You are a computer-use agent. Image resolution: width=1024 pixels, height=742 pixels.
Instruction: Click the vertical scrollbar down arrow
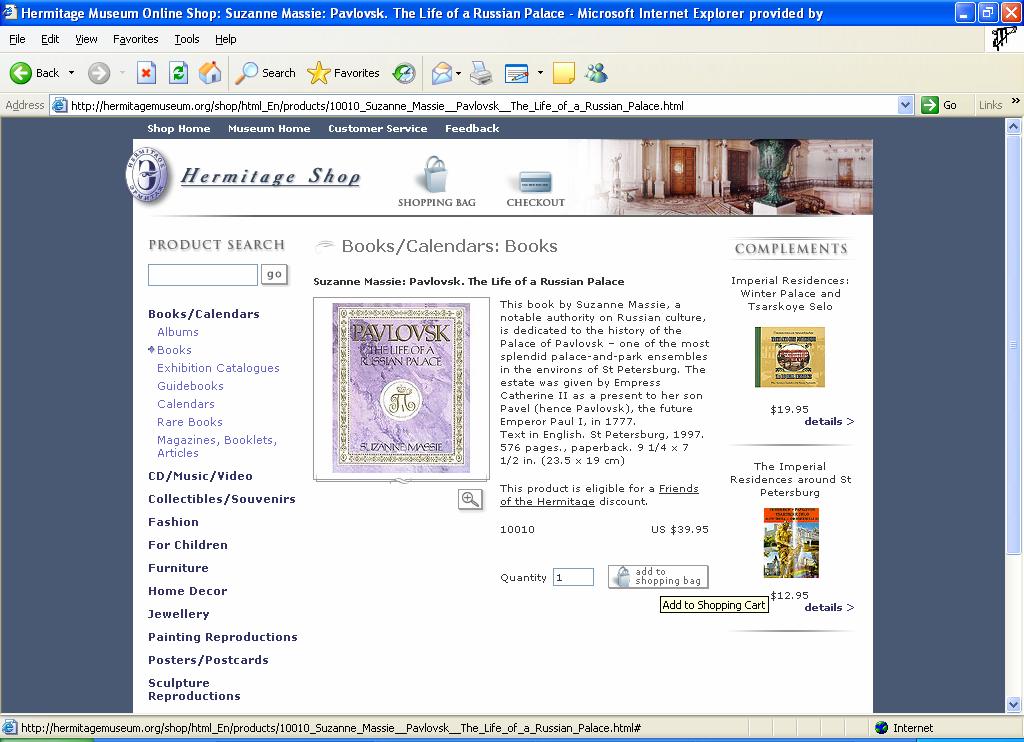coord(1013,704)
